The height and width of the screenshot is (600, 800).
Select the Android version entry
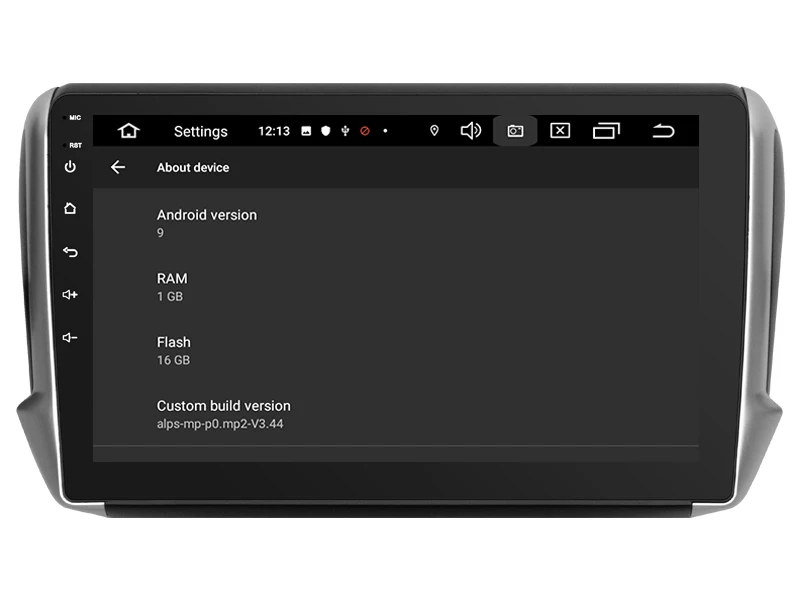(396, 223)
